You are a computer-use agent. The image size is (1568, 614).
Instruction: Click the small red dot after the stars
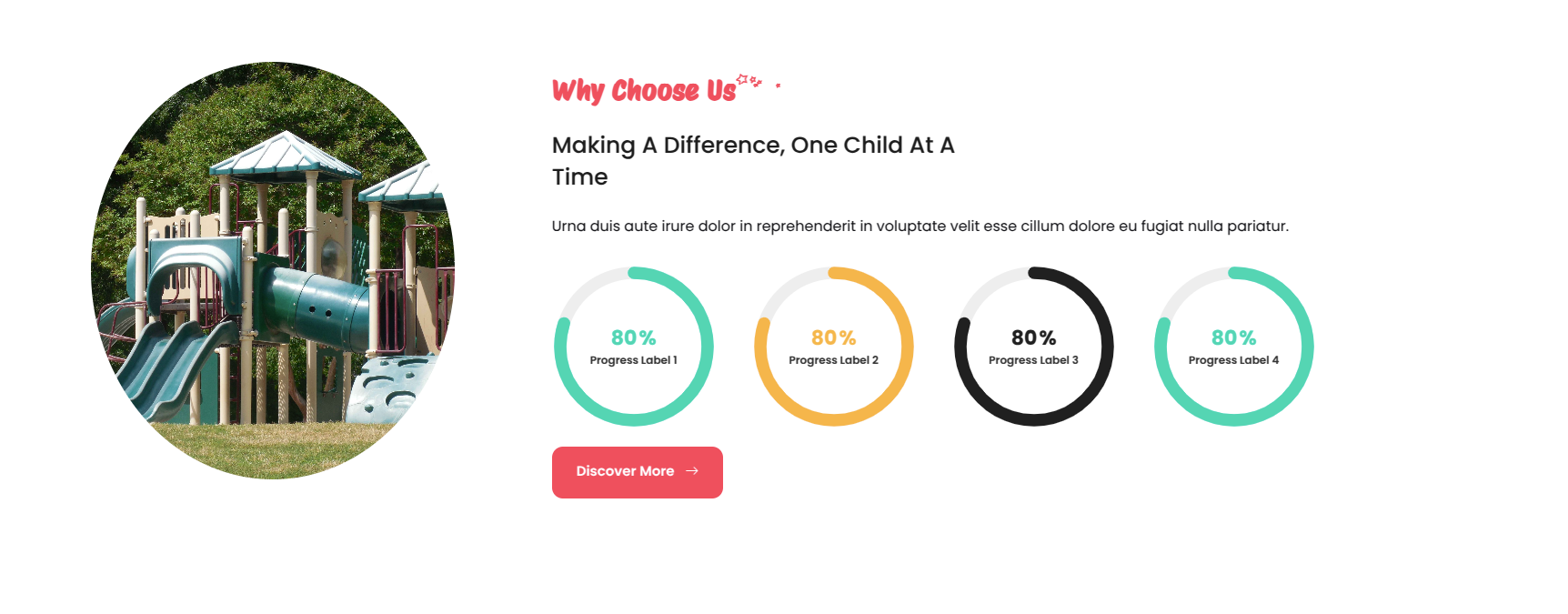(779, 86)
